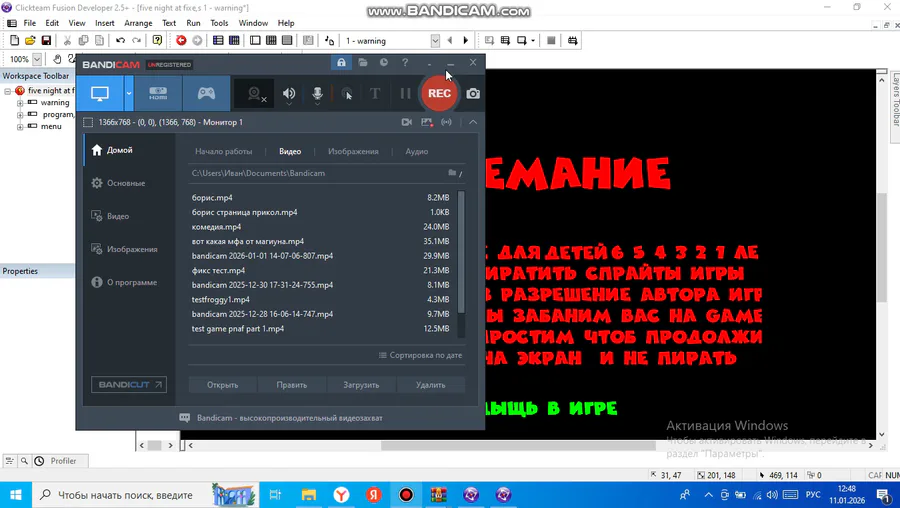Viewport: 900px width, 508px height.
Task: Switch to the Начало работы tab
Action: [x=223, y=152]
